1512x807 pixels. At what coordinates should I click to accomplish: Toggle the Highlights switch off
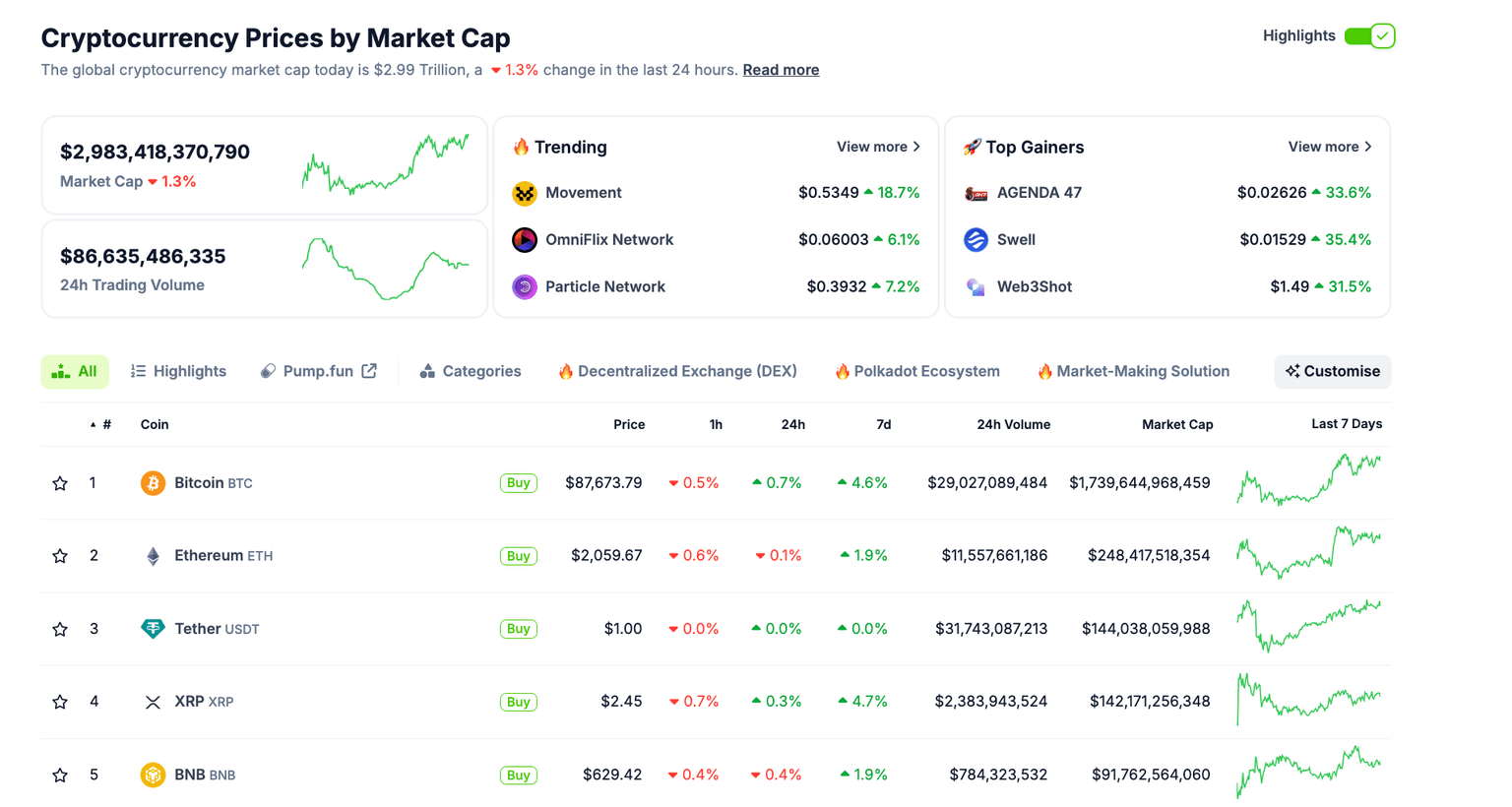coord(1368,34)
